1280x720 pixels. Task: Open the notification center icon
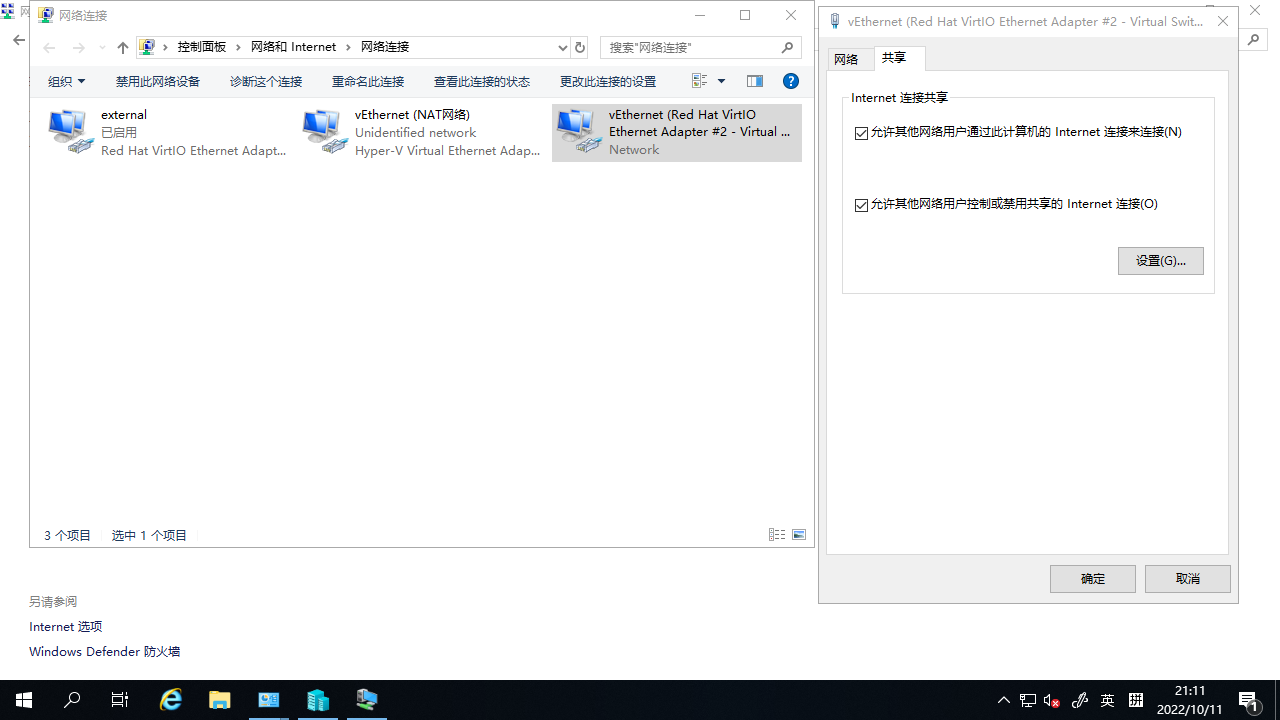(x=1248, y=700)
